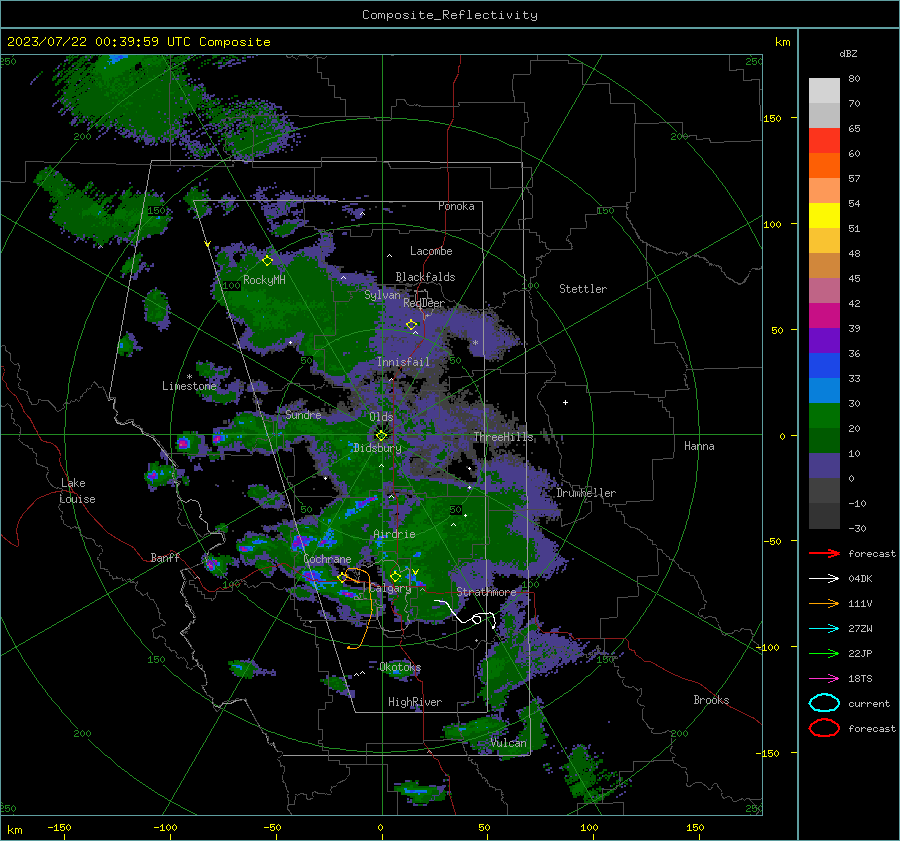Screen dimensions: 900x841
Task: Click the Calgary city label
Action: click(390, 588)
